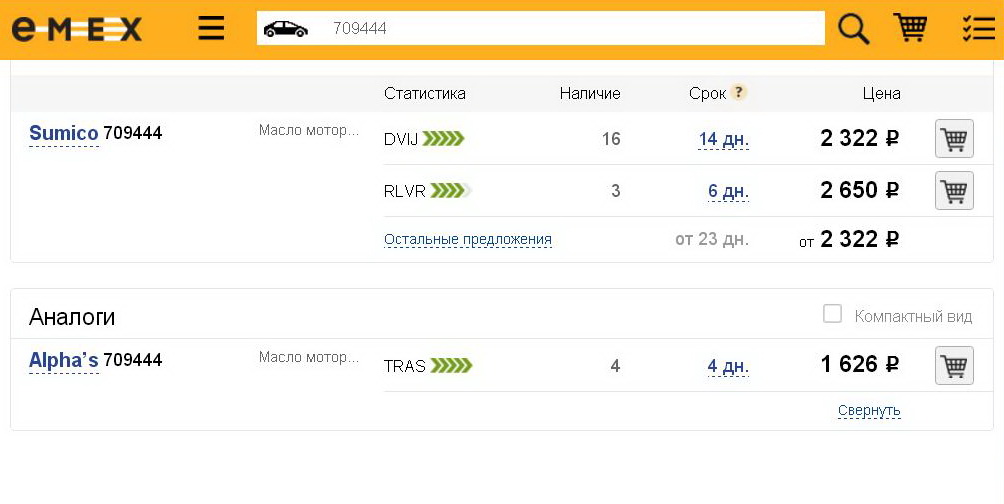
Task: Click Alpha's Масло мотор... description
Action: pos(309,357)
